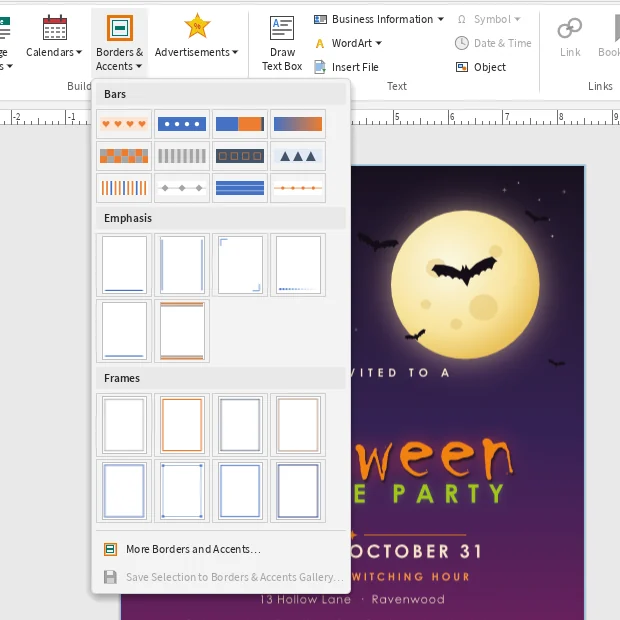Screen dimensions: 620x620
Task: Open More Borders and Accents
Action: pyautogui.click(x=221, y=549)
